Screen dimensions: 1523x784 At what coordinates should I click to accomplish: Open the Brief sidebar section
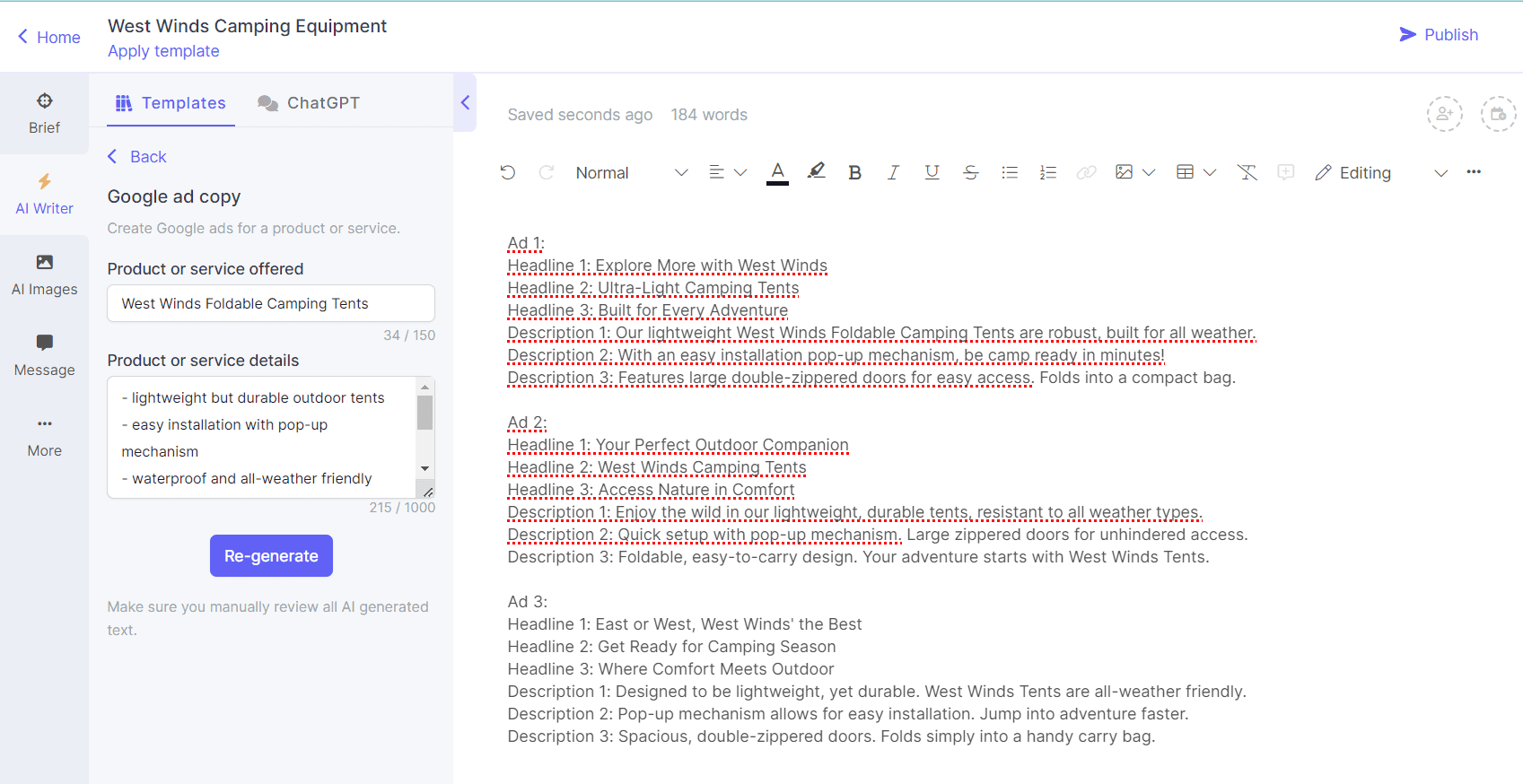[44, 114]
